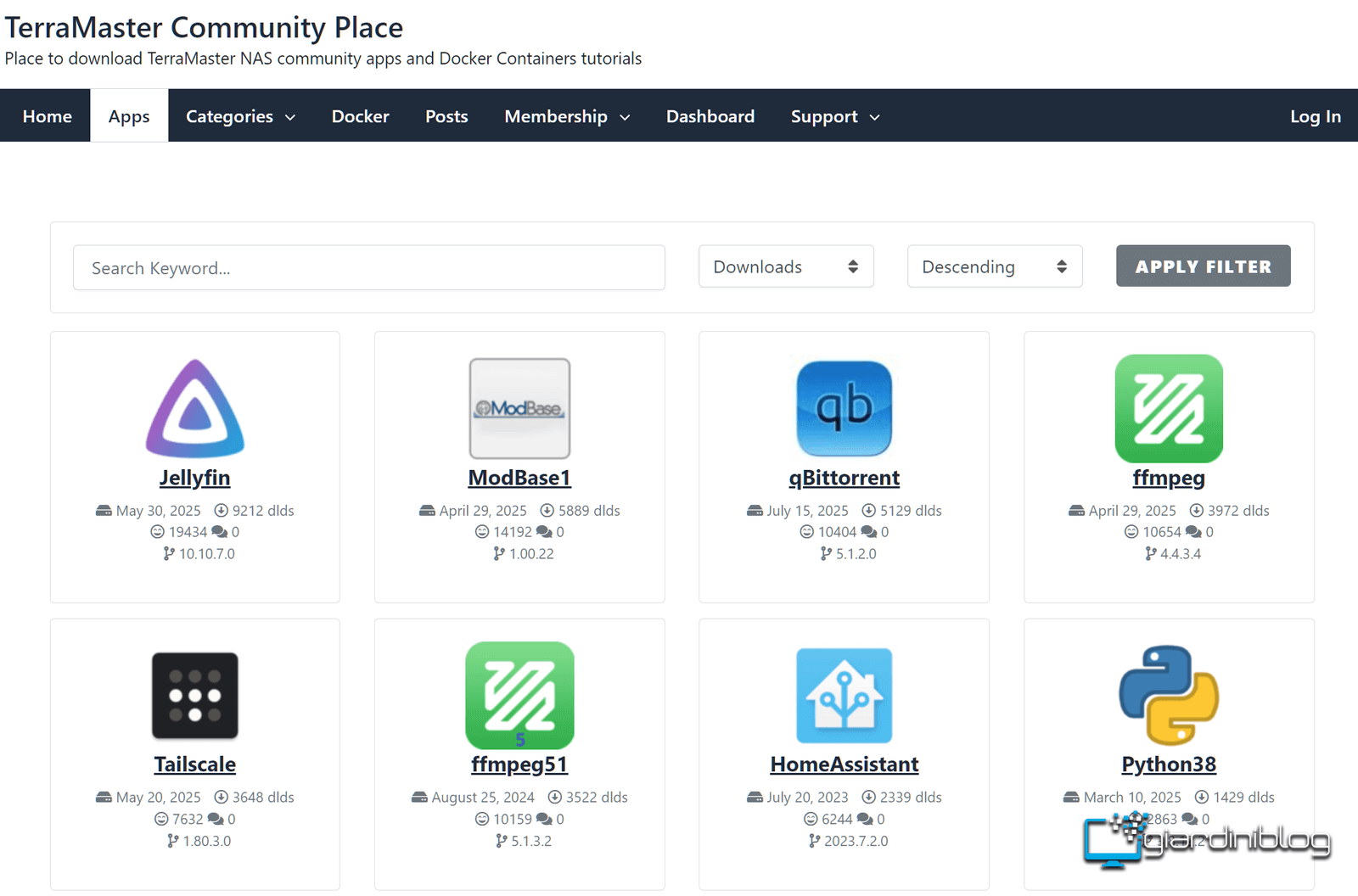Open the qBittorrent app logo
The width and height of the screenshot is (1358, 896).
tap(845, 408)
